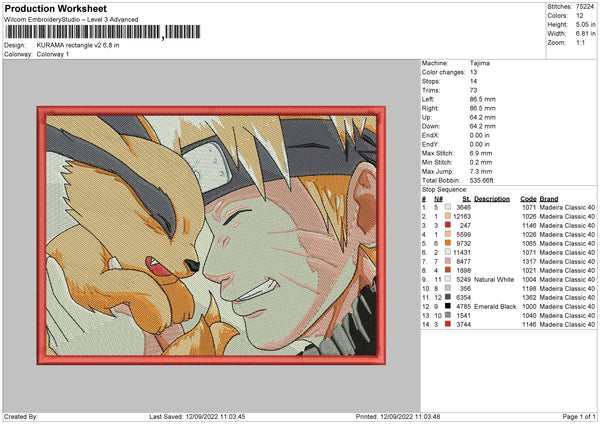Click the 'Page 1 of 1' indicator

(579, 416)
